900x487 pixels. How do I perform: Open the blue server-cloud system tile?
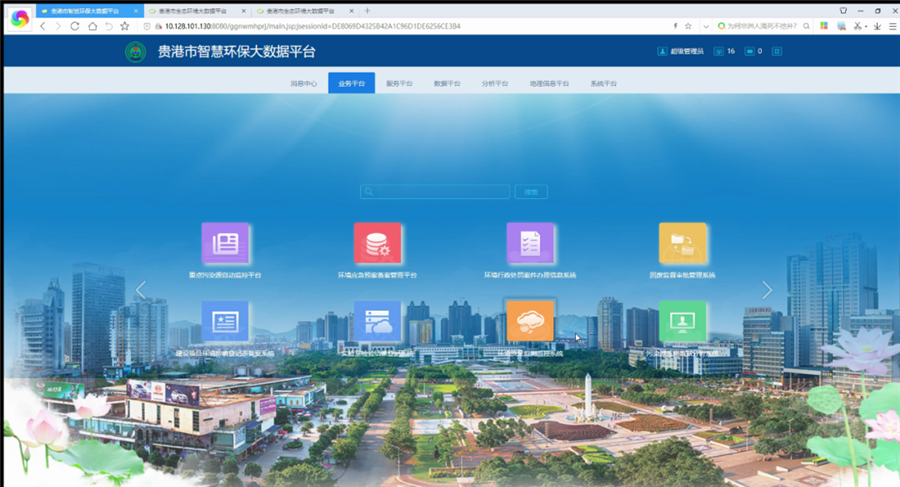tap(377, 321)
